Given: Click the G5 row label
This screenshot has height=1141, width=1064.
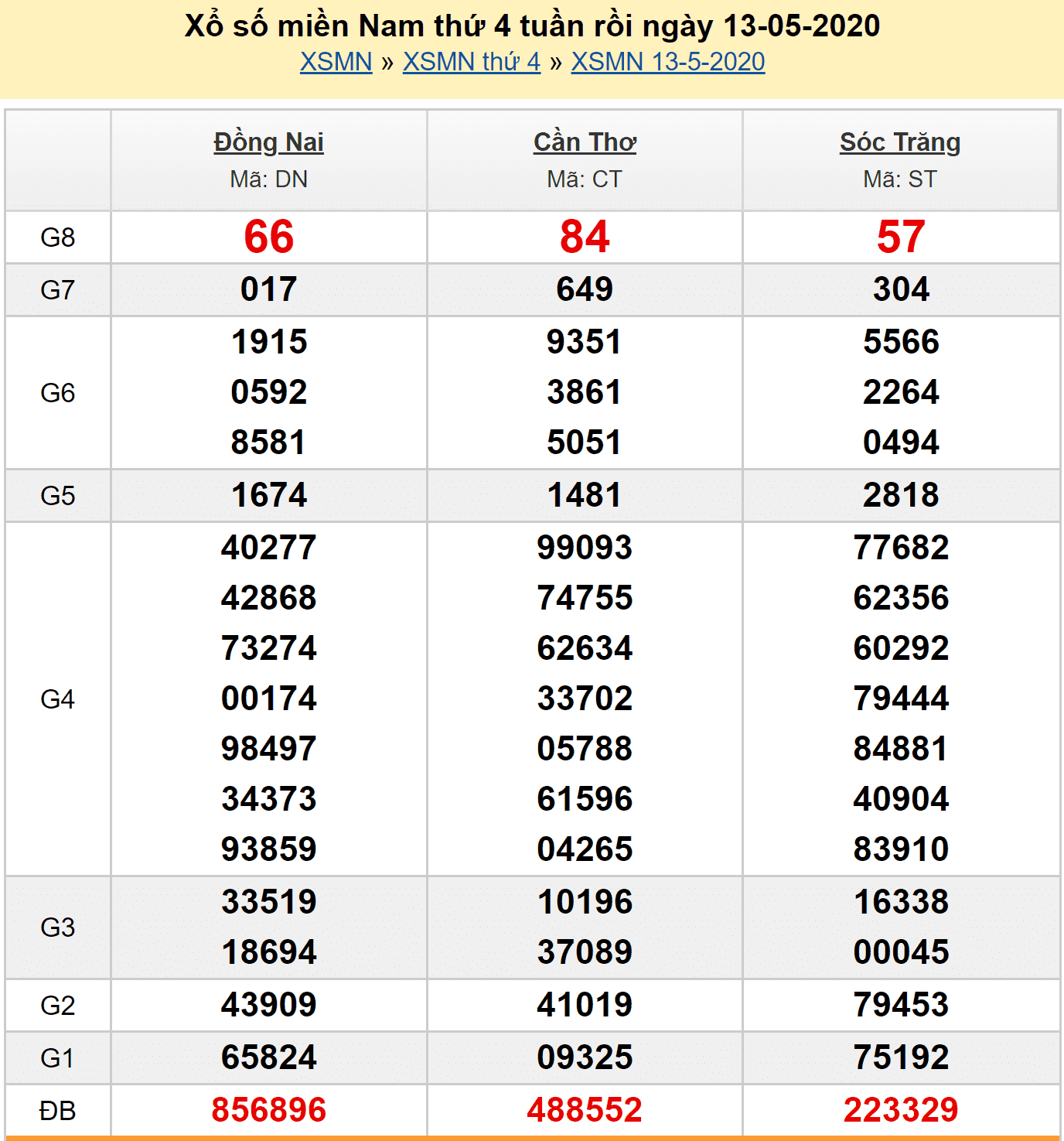Looking at the screenshot, I should point(58,496).
